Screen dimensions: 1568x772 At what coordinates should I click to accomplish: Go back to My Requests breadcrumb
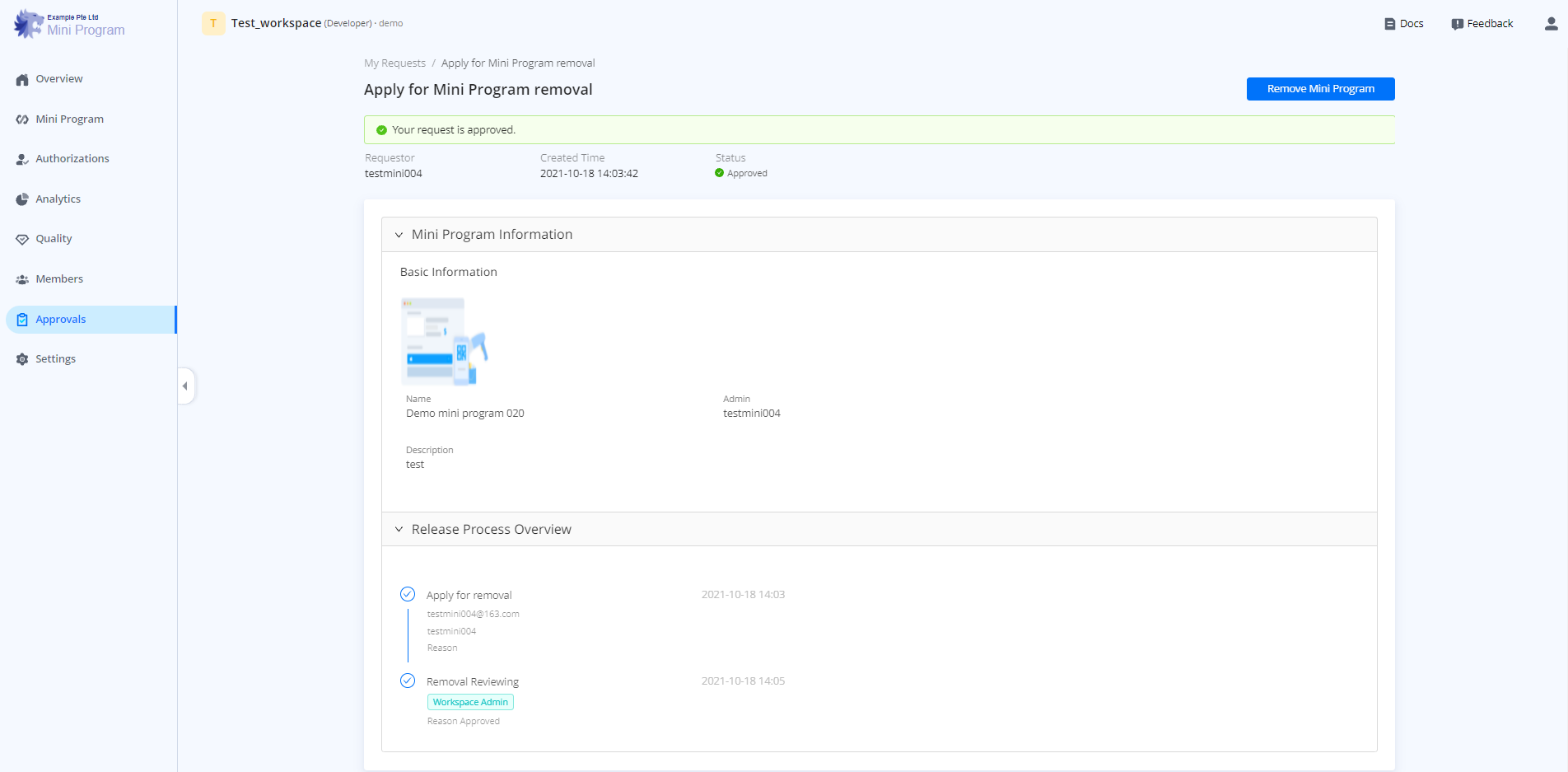tap(394, 63)
